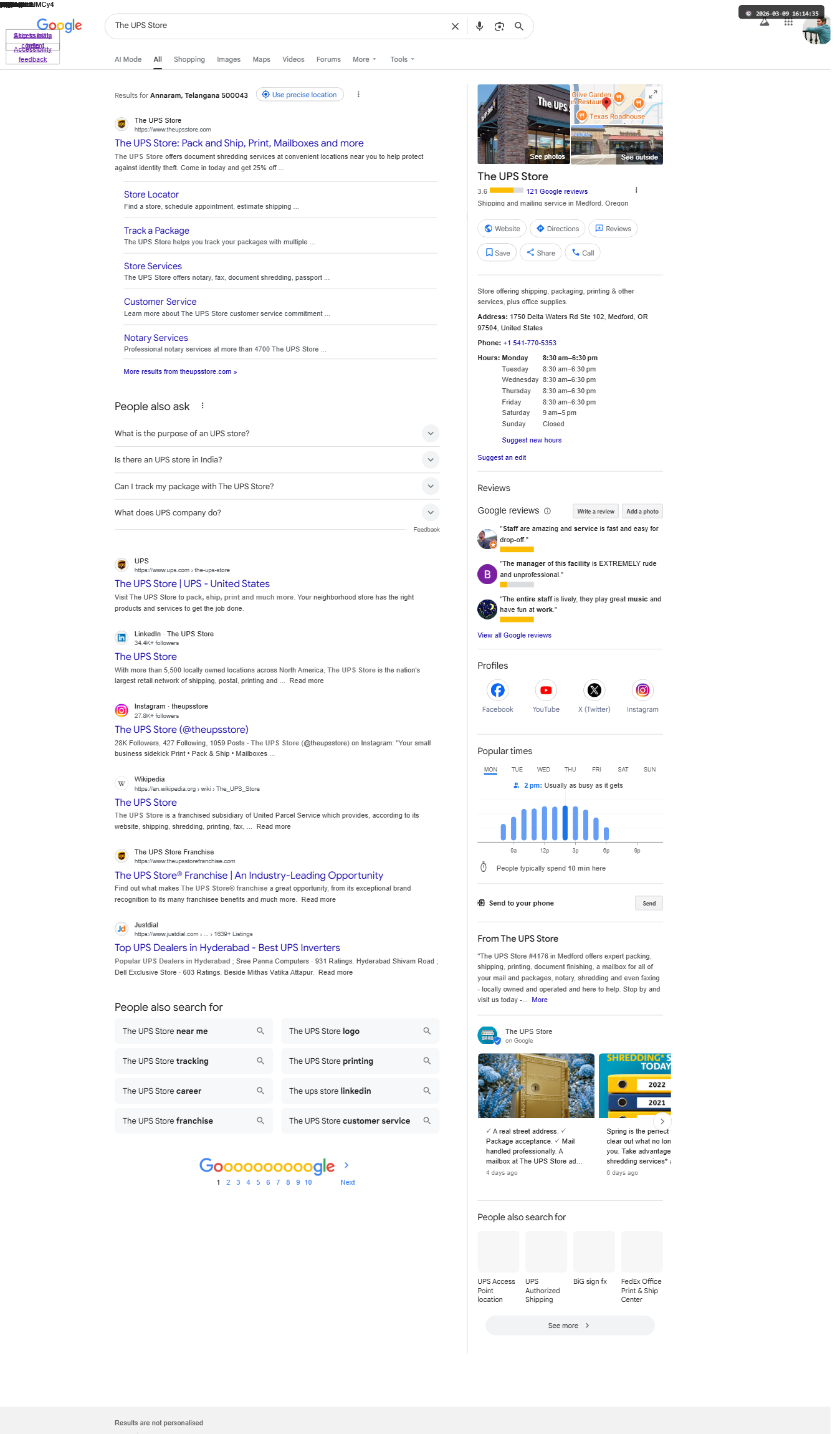Open '121 Google reviews' link
This screenshot has height=1434, width=840.
tap(556, 191)
